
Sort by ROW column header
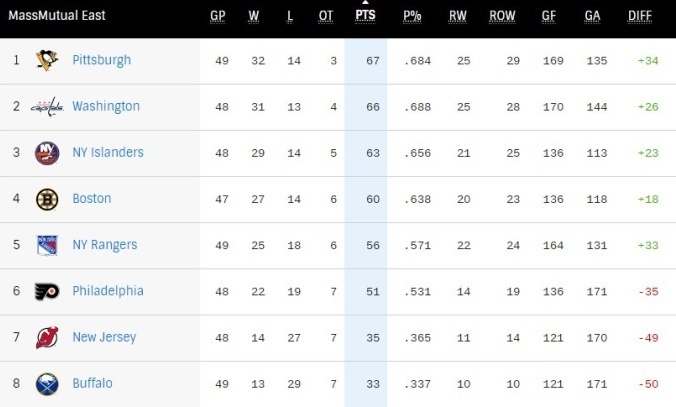pos(503,16)
